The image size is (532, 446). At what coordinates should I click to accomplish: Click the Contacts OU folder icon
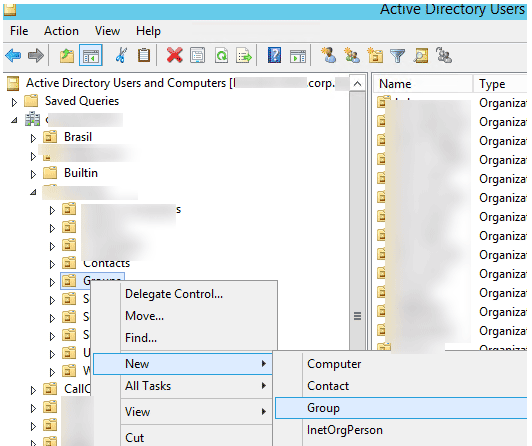(x=69, y=263)
